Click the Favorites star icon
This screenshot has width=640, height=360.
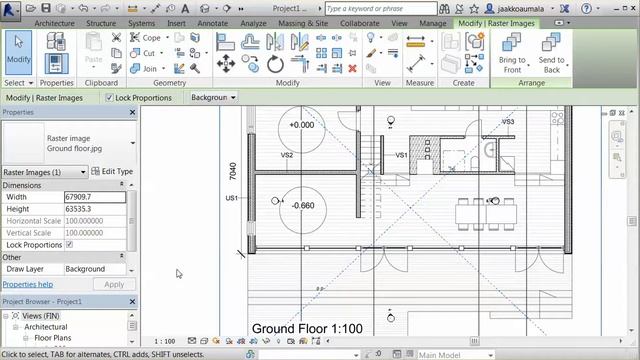coord(474,9)
